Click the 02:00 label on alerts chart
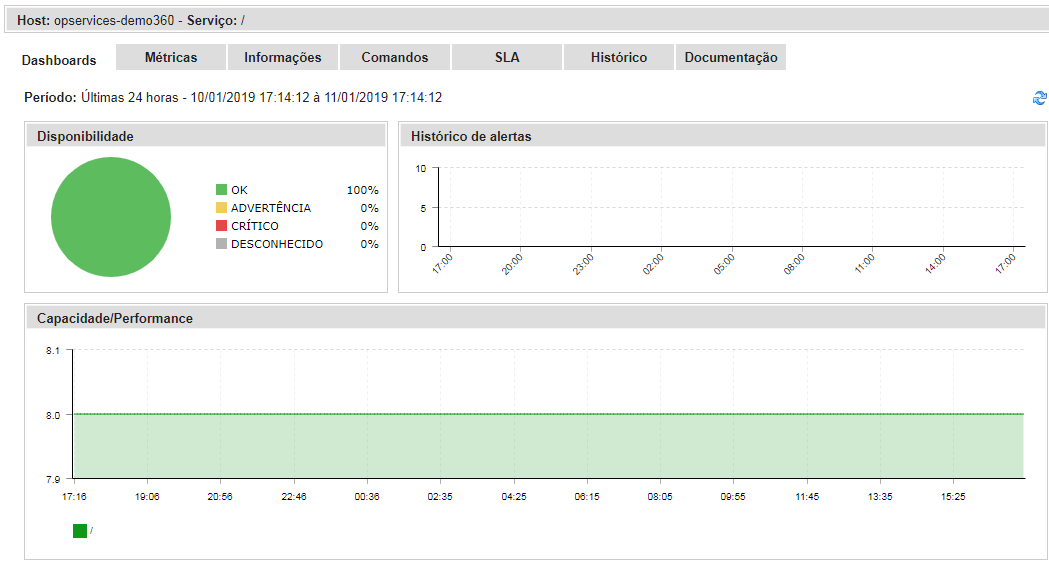This screenshot has height=563, width=1049. (653, 265)
